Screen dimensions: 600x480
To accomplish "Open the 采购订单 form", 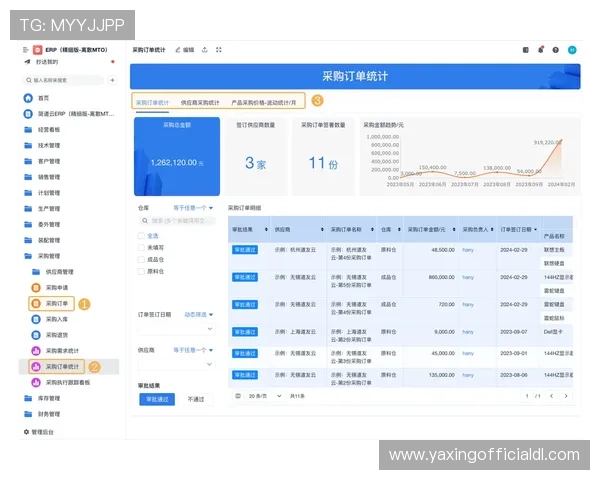I will pyautogui.click(x=51, y=304).
